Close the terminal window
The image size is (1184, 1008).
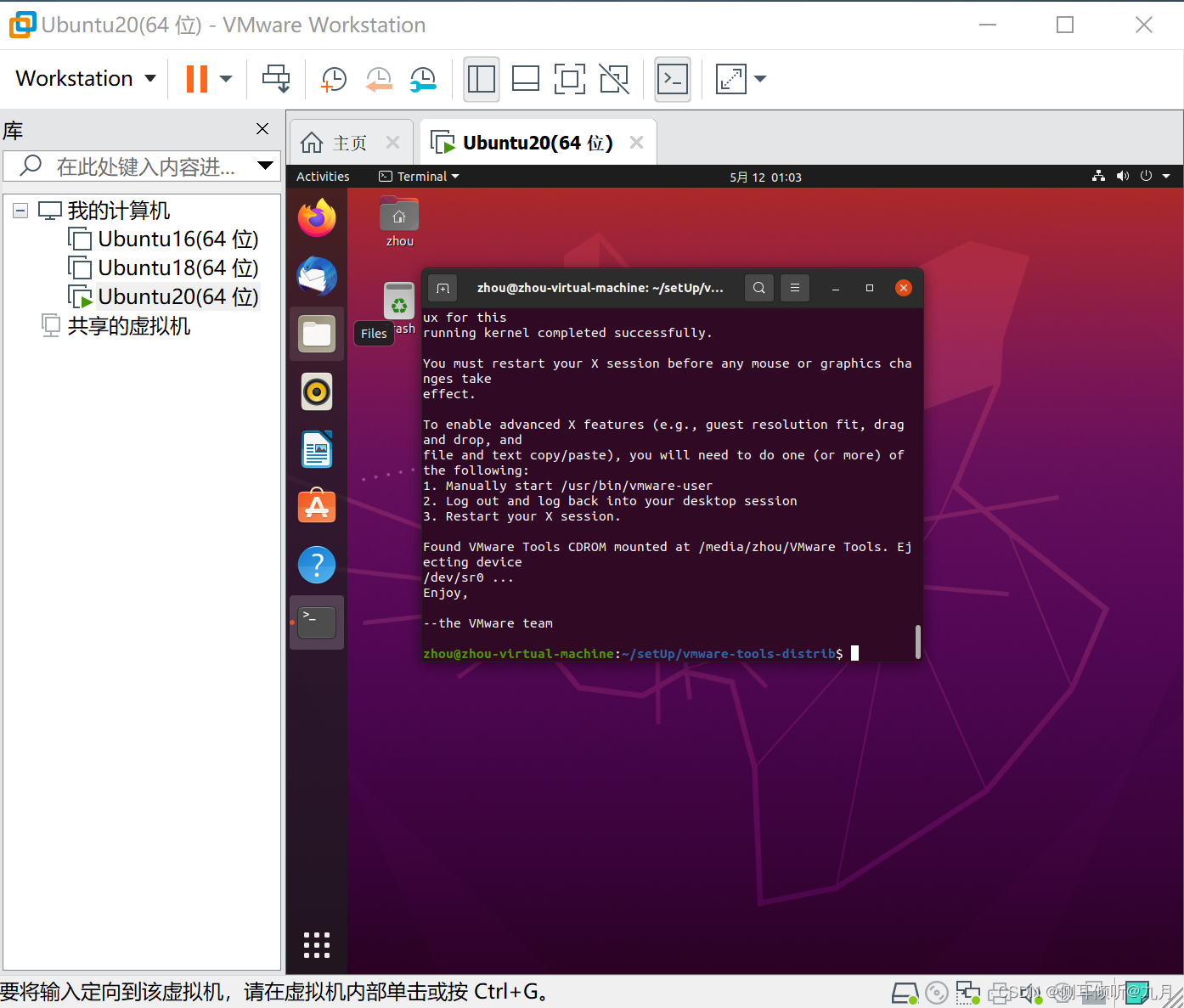point(904,288)
